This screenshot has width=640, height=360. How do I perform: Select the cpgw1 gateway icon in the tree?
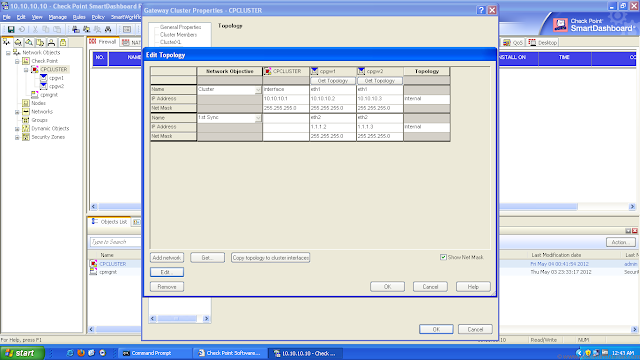click(44, 78)
